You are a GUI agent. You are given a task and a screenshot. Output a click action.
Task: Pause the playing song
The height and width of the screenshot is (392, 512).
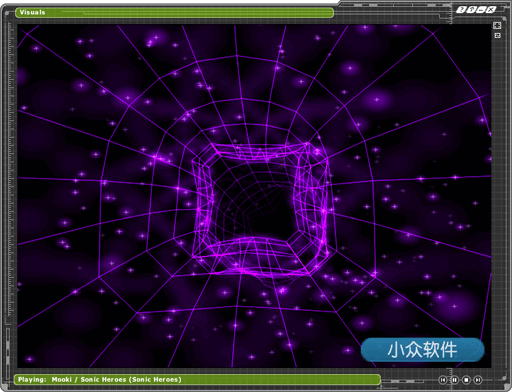point(454,380)
